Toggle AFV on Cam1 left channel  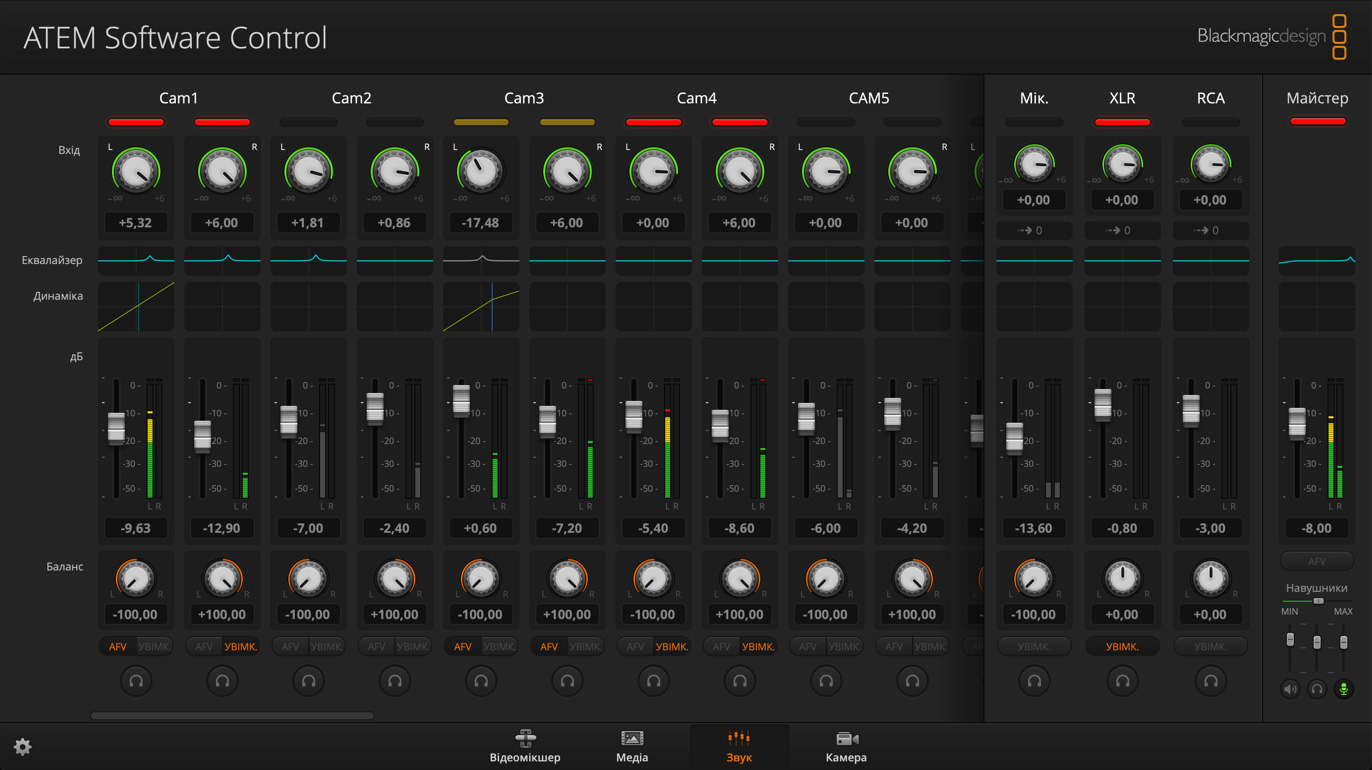pyautogui.click(x=118, y=647)
